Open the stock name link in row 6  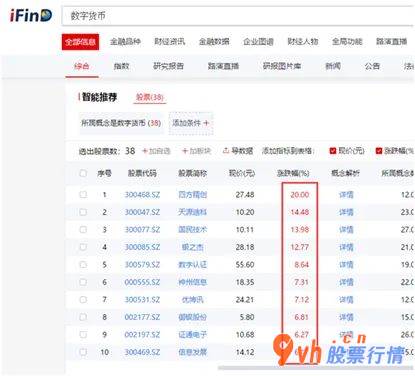pos(193,282)
